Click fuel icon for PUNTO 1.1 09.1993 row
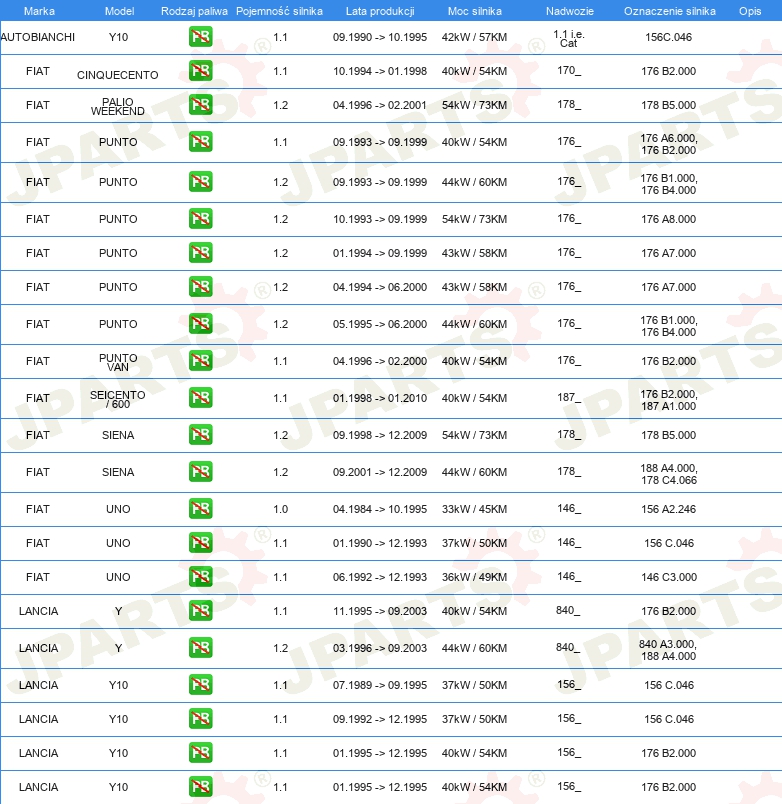 [x=200, y=142]
